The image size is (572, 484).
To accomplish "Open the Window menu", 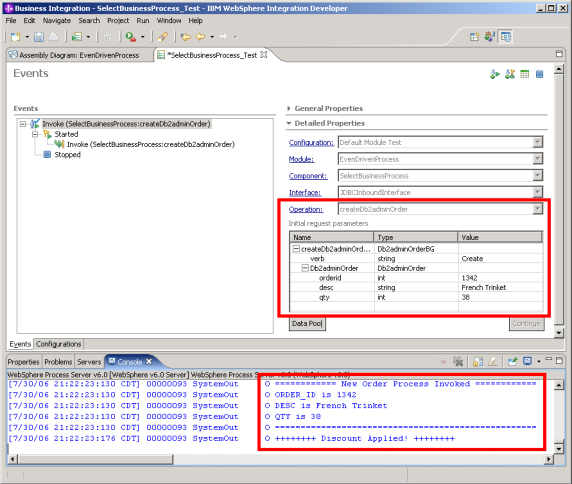I will [169, 21].
